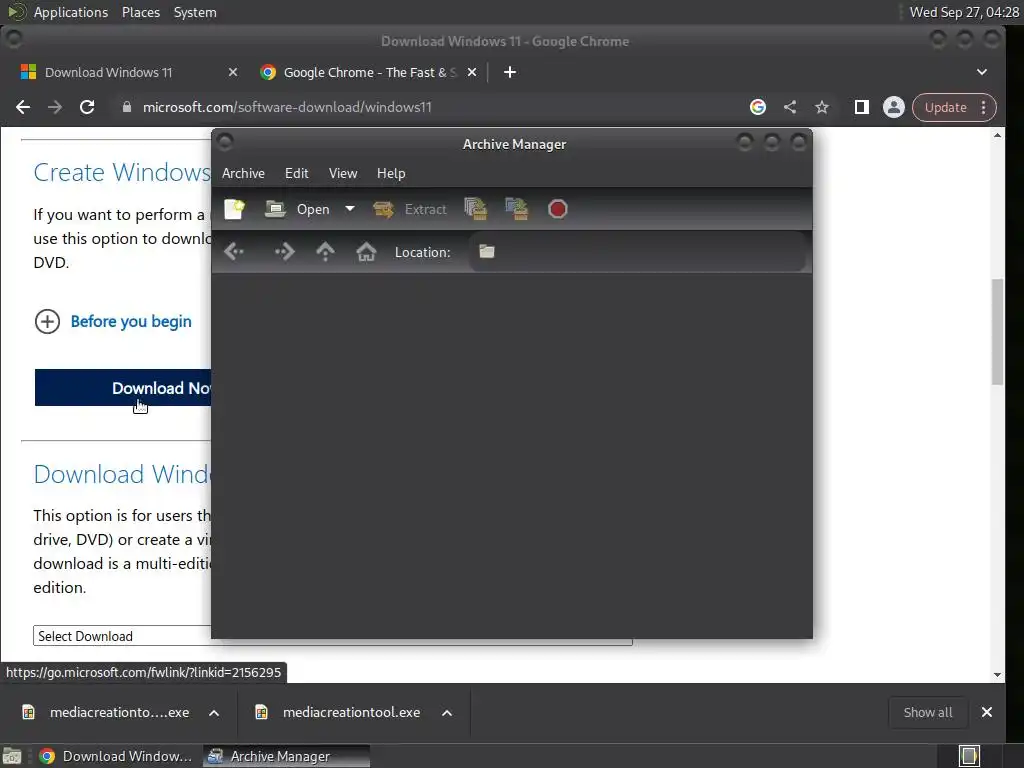
Task: Switch to Download Windows 11 tab
Action: [108, 72]
